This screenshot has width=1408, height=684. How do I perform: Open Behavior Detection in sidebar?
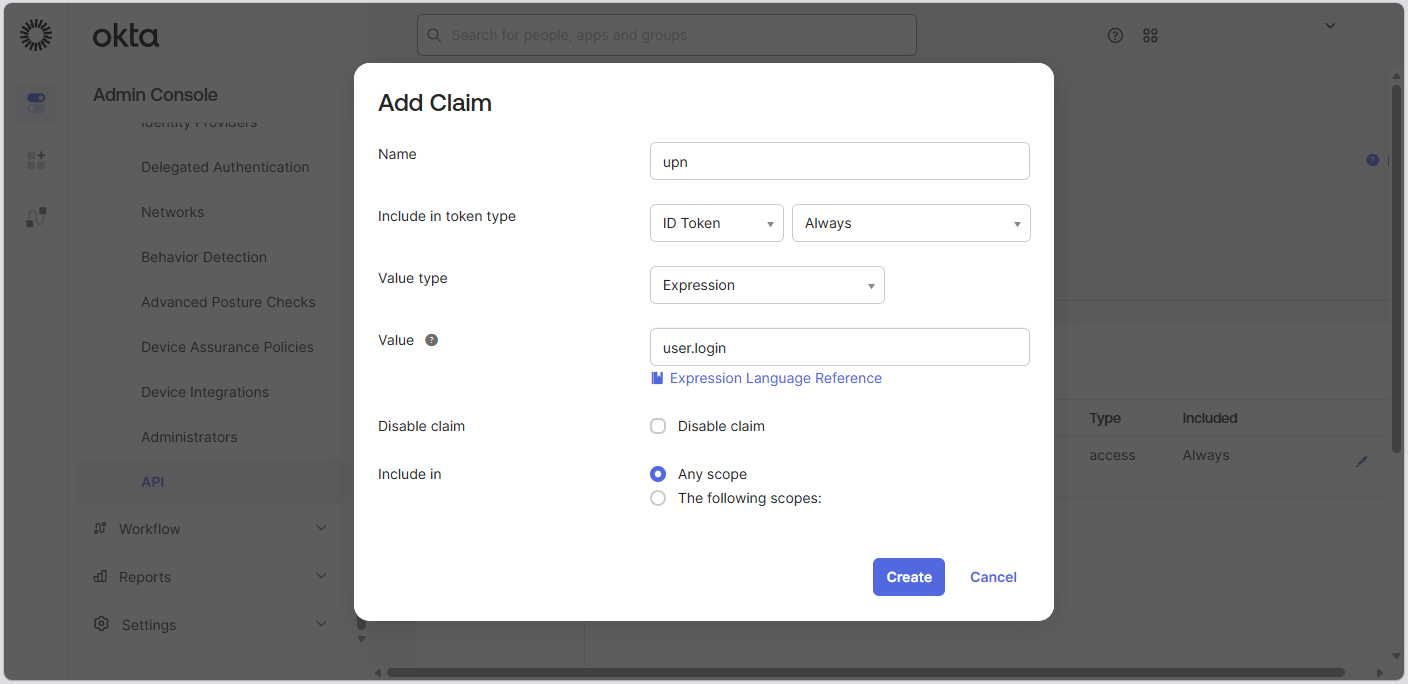(x=204, y=257)
